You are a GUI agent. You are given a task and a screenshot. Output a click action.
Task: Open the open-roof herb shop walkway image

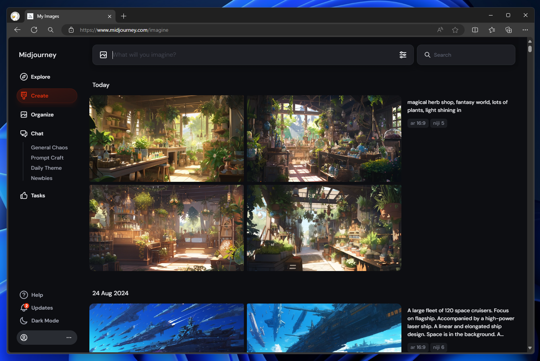coord(324,228)
